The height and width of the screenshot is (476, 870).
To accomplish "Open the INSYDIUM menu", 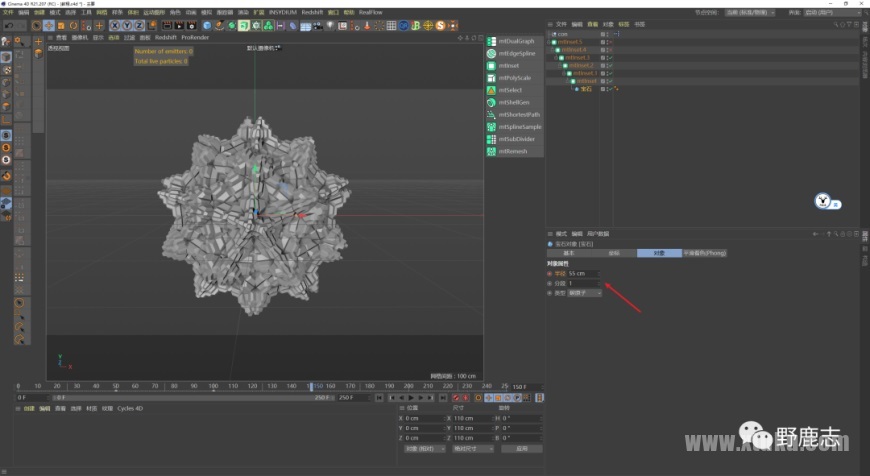I will [282, 12].
